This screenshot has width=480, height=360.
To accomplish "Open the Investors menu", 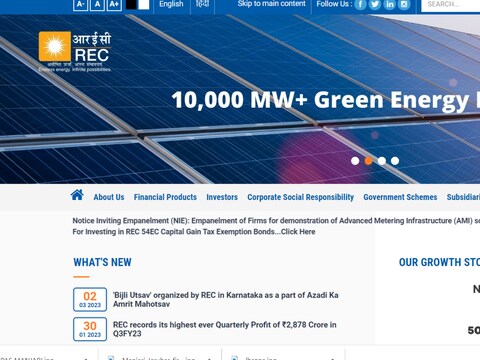I will tap(222, 197).
